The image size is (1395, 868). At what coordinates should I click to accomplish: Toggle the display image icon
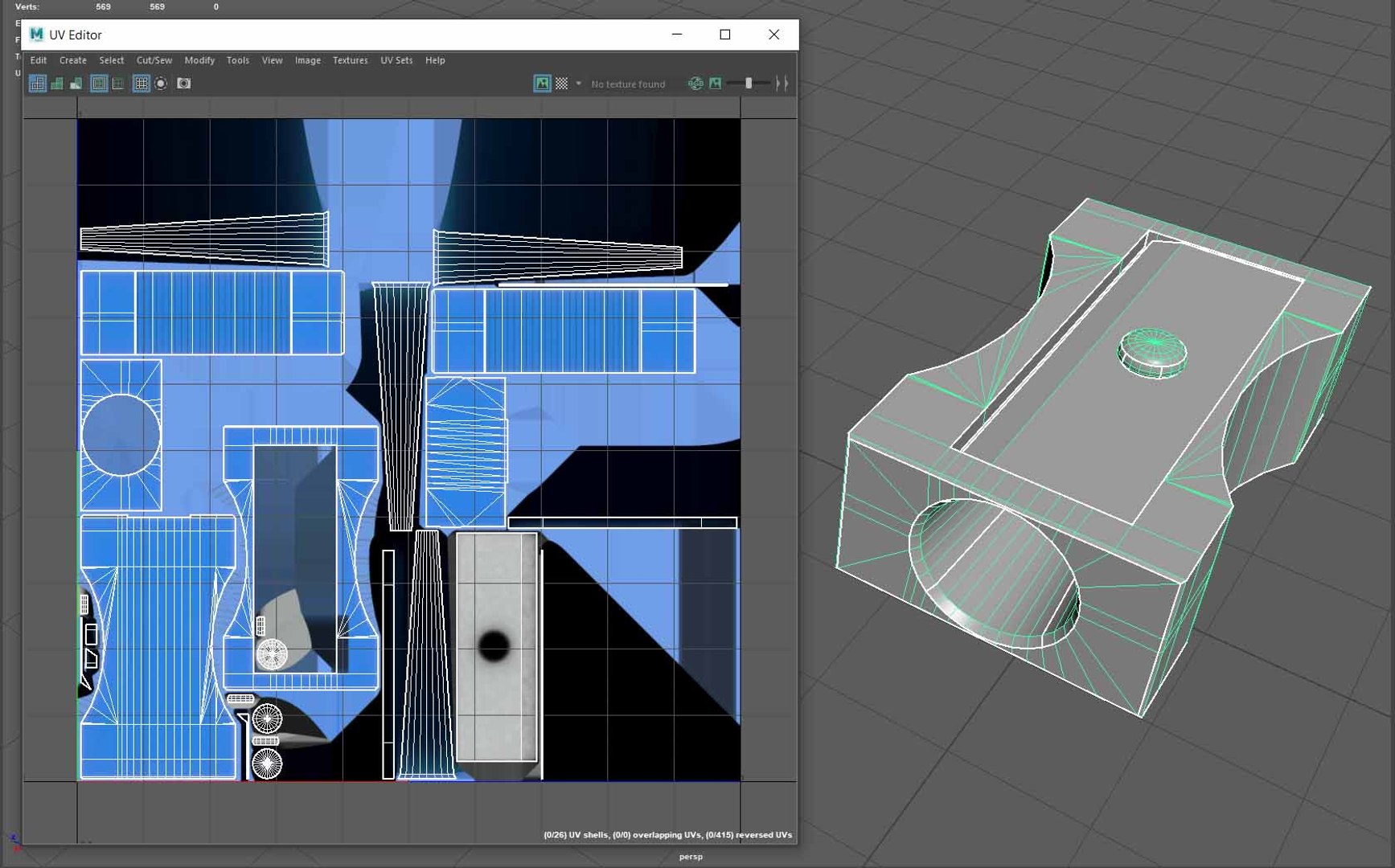click(x=543, y=84)
